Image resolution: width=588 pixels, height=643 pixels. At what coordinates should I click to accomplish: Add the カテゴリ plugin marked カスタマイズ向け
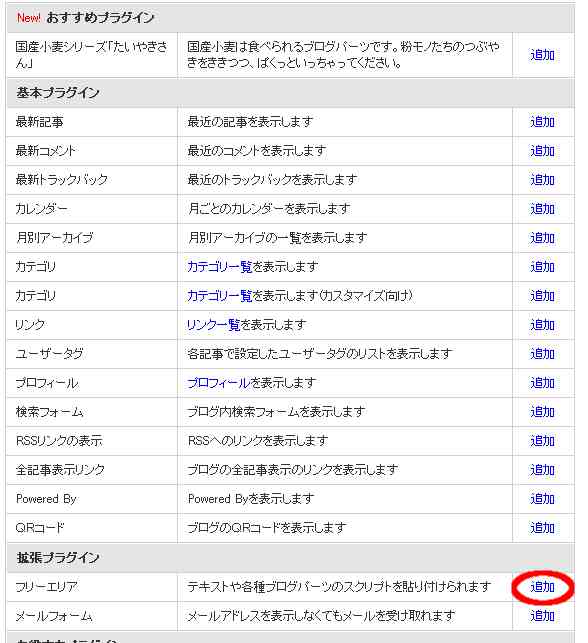point(542,296)
